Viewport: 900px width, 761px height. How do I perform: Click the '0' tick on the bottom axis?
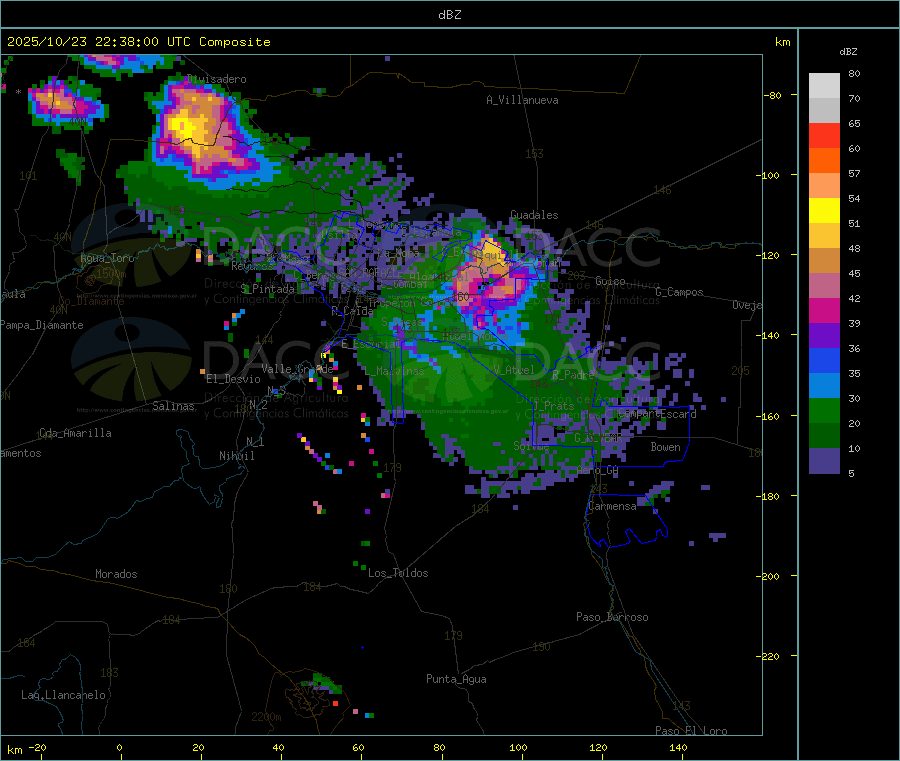(x=119, y=747)
